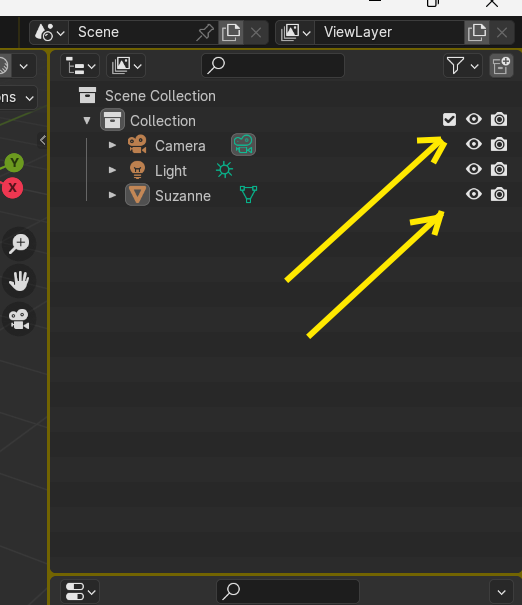Open the outliner display mode dropdown
Viewport: 522px width, 605px height.
pos(80,66)
